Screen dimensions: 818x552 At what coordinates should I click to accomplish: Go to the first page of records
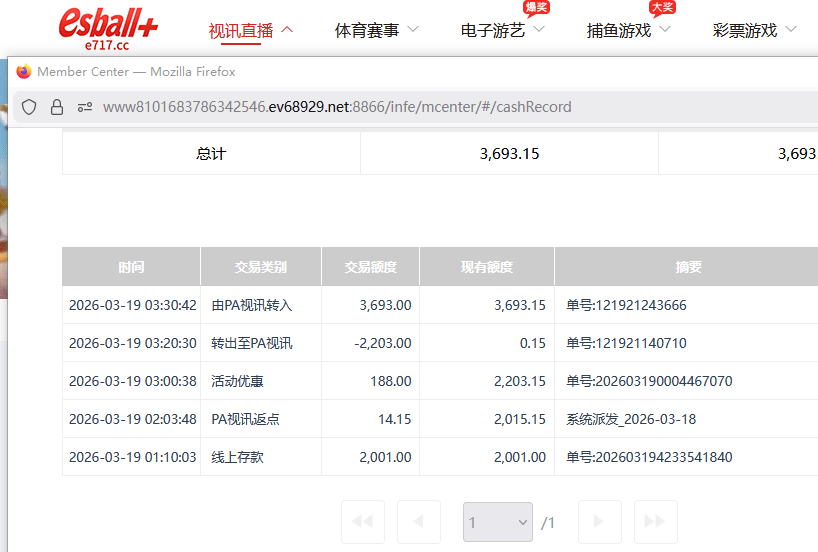[x=362, y=522]
